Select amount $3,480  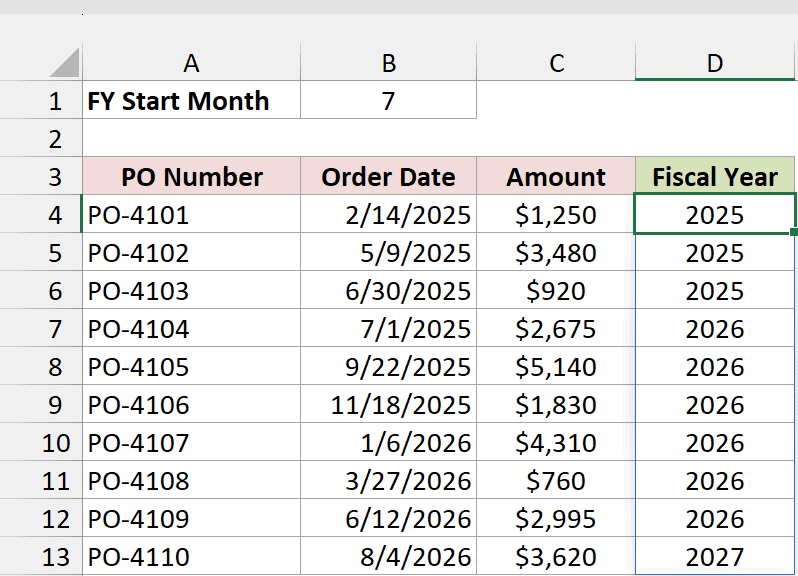click(x=556, y=252)
